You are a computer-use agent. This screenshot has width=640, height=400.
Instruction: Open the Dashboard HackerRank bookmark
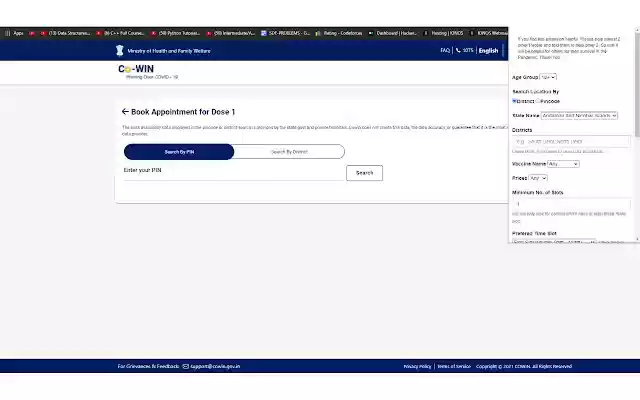click(393, 33)
